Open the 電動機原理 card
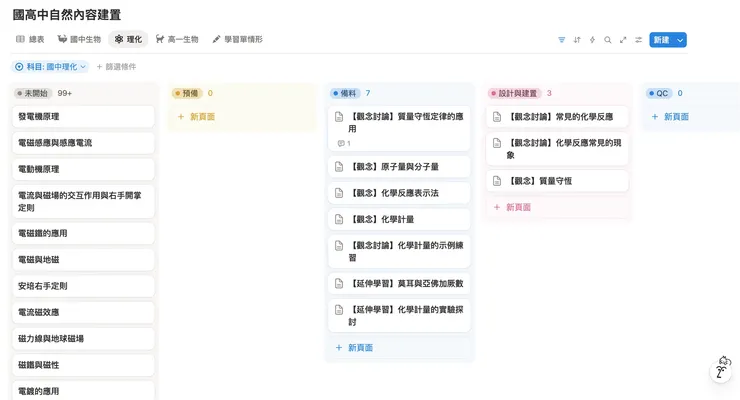Image resolution: width=740 pixels, height=400 pixels. (83, 169)
